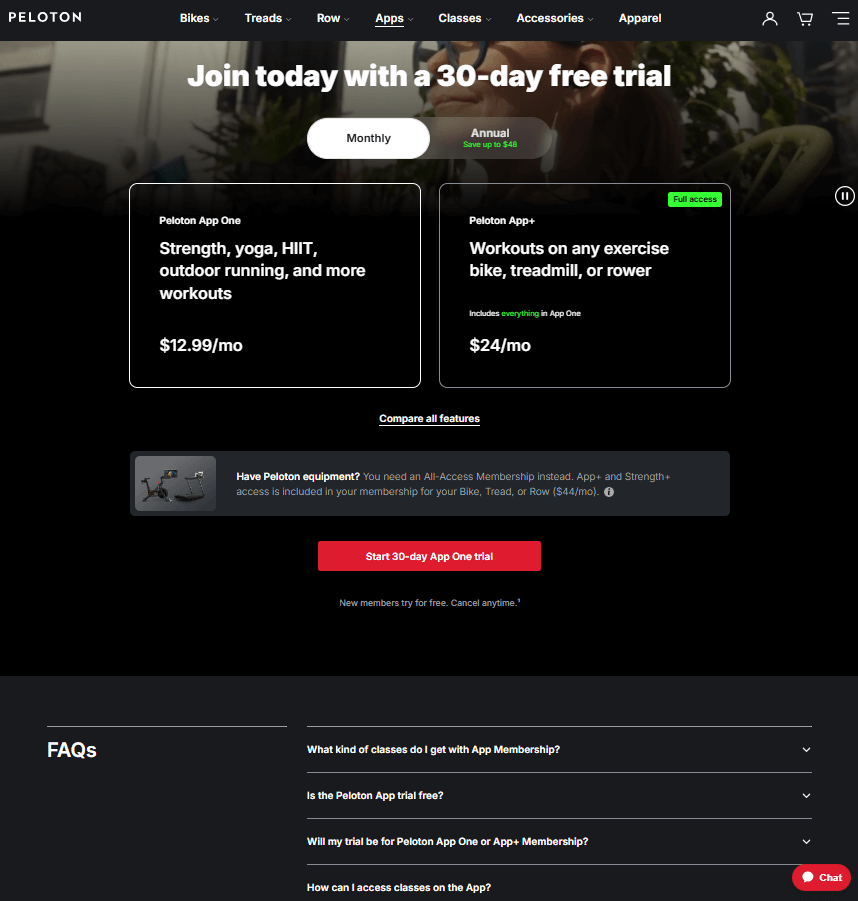The width and height of the screenshot is (858, 901).
Task: Expand 'What kind of classes' FAQ
Action: coord(559,749)
